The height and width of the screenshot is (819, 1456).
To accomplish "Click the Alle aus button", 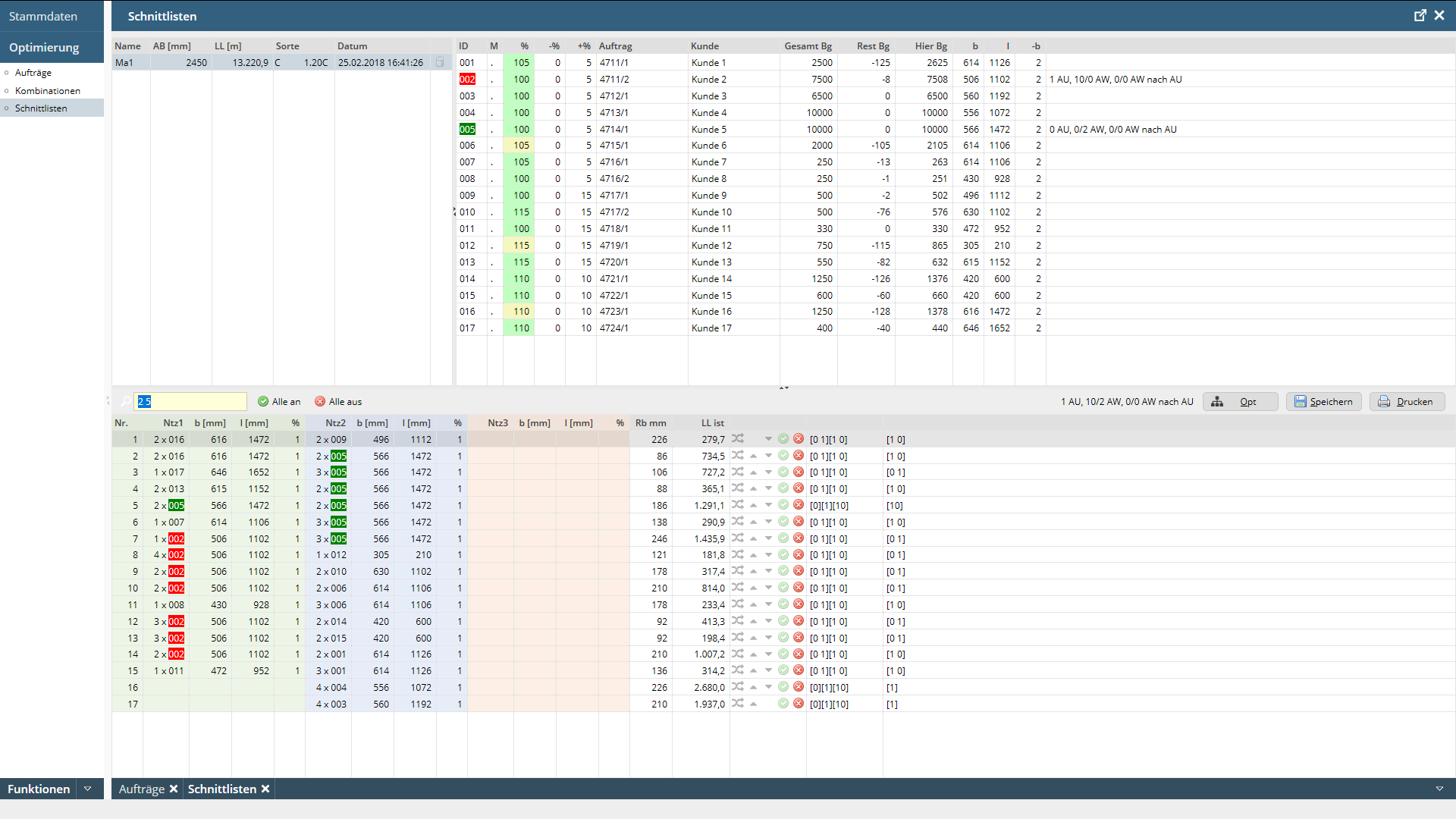I will 338,402.
